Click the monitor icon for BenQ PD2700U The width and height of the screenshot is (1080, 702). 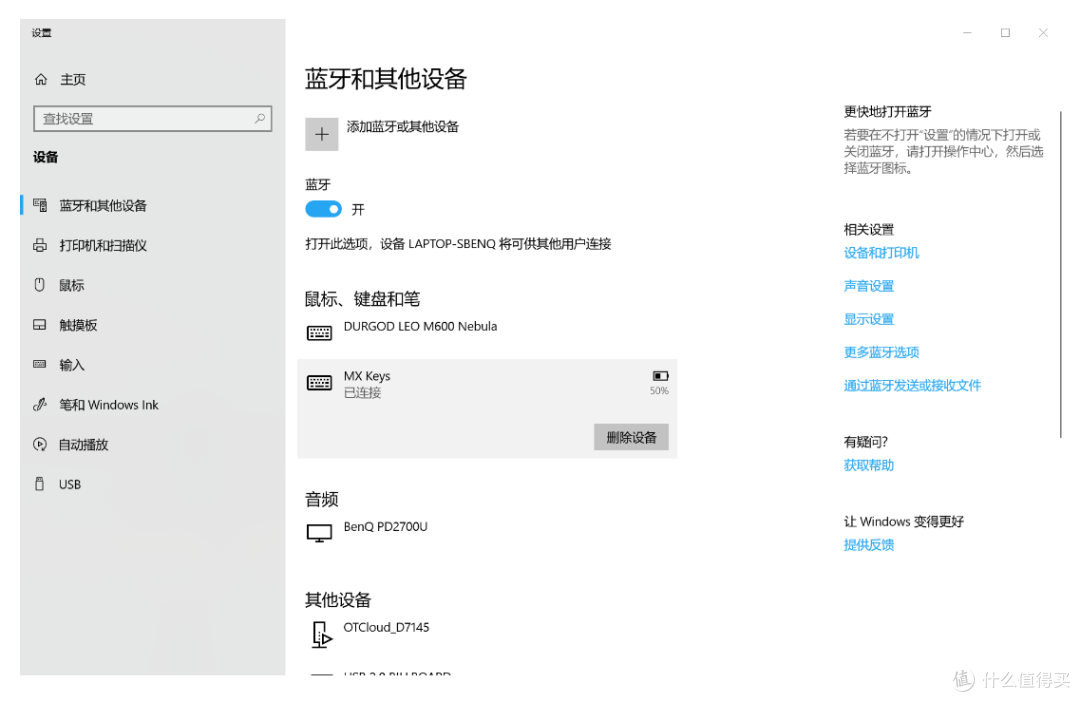coord(319,533)
